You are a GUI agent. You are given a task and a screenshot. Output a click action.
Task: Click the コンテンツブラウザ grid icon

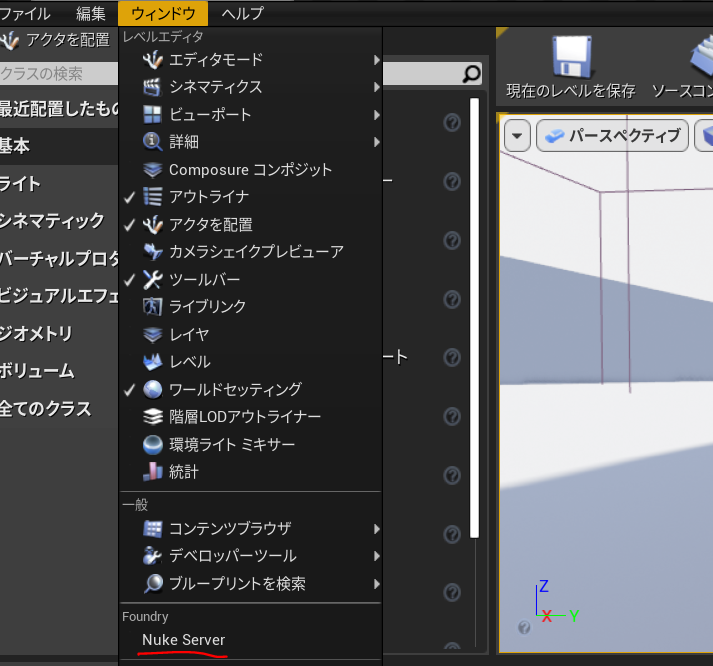pos(152,529)
